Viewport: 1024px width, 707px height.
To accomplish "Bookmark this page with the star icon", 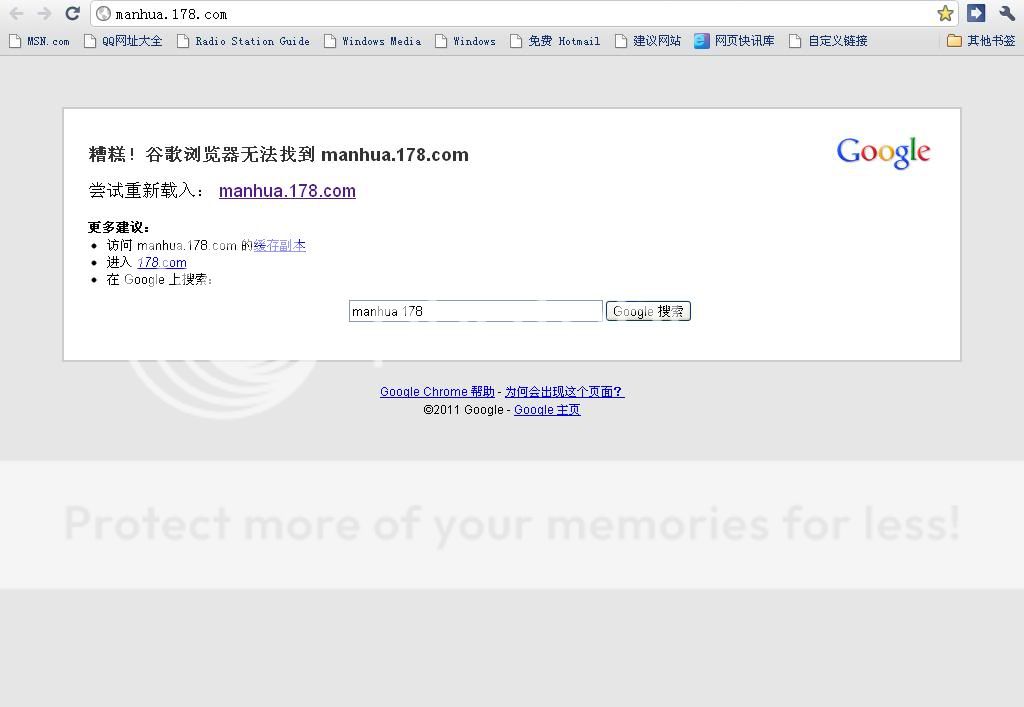I will coord(945,14).
